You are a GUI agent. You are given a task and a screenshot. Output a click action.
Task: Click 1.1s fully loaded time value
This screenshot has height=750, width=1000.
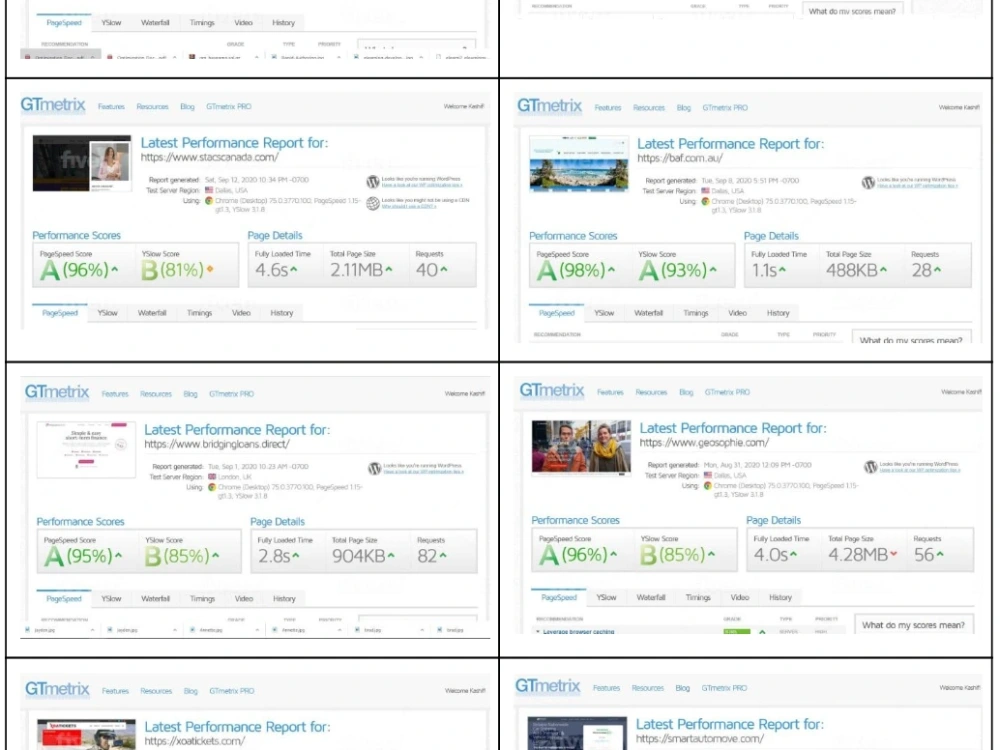coord(764,270)
